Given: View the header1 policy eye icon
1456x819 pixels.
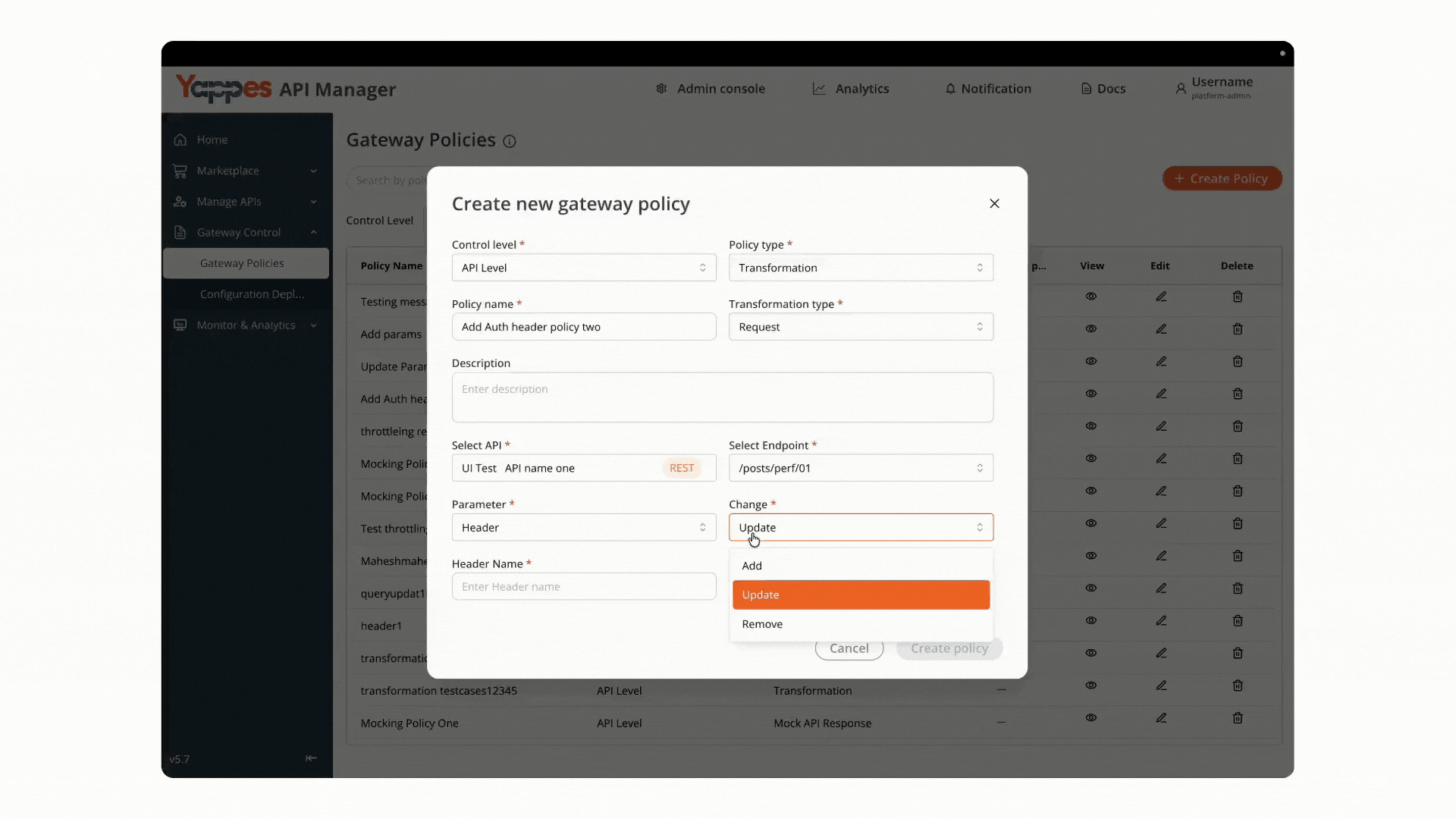Looking at the screenshot, I should (x=1091, y=621).
